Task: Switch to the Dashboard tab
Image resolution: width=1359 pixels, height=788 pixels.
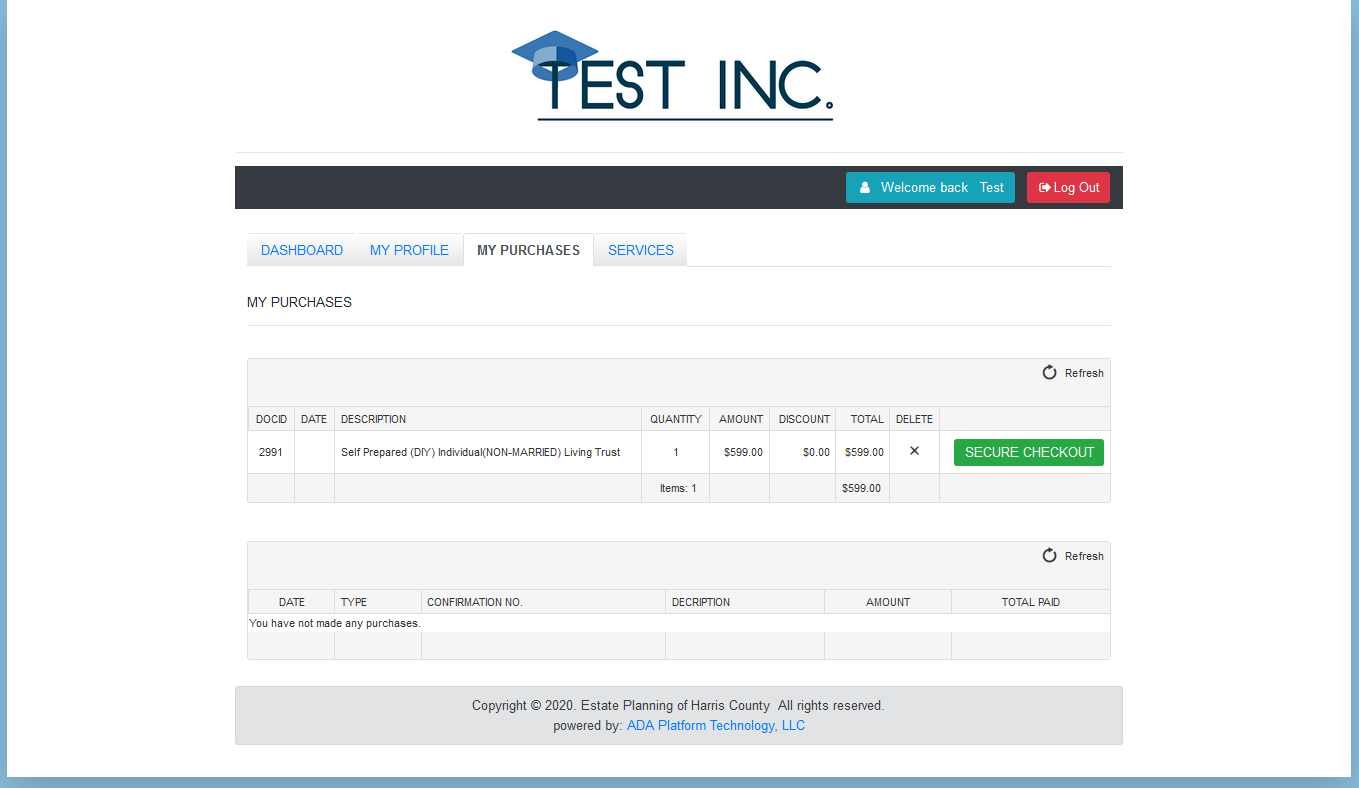Action: [302, 250]
